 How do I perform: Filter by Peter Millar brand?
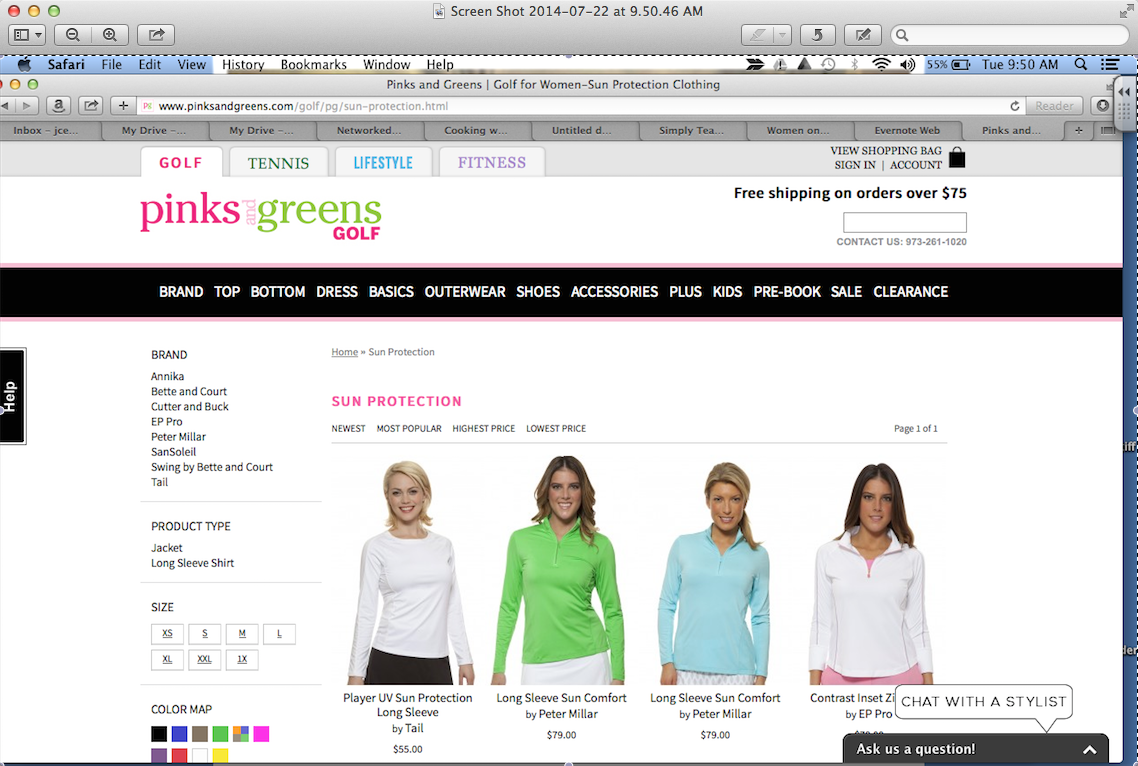coord(179,437)
